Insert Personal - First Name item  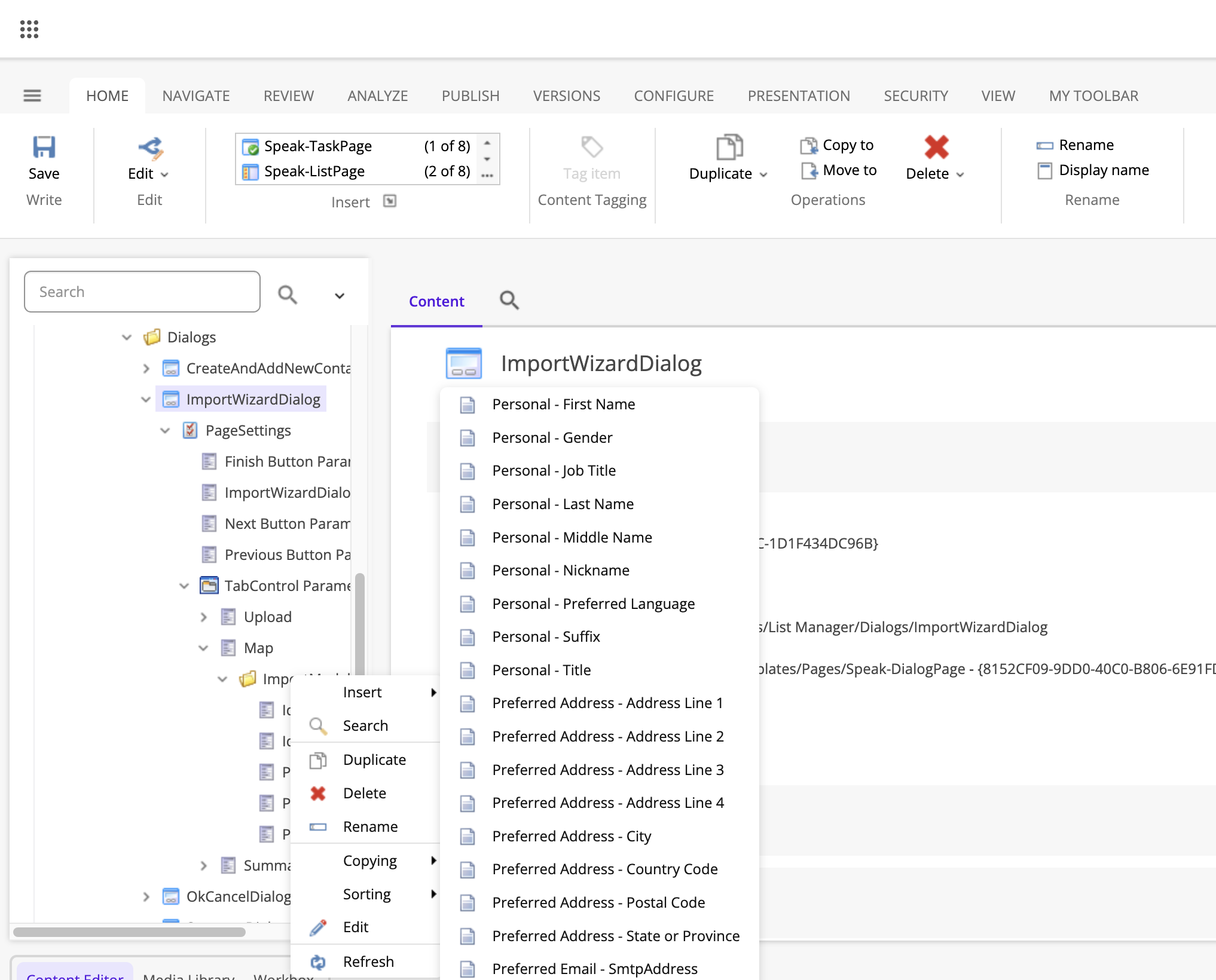599,405
